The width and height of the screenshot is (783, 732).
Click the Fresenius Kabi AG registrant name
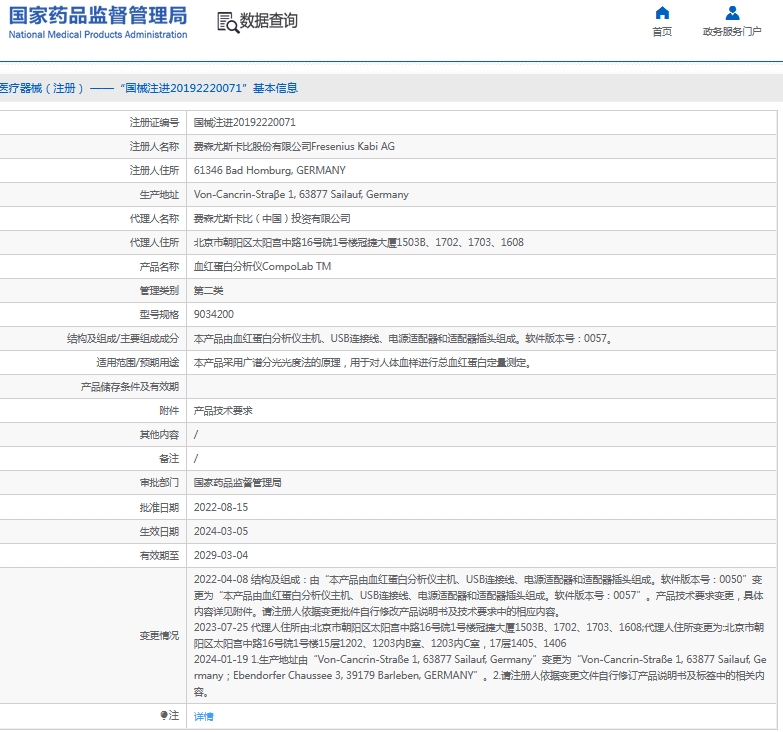294,146
